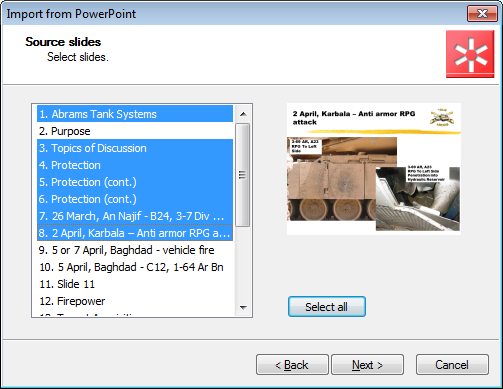Select slide 7 26 March, An Najif
Screen dimensions: 503x389
pos(135,216)
